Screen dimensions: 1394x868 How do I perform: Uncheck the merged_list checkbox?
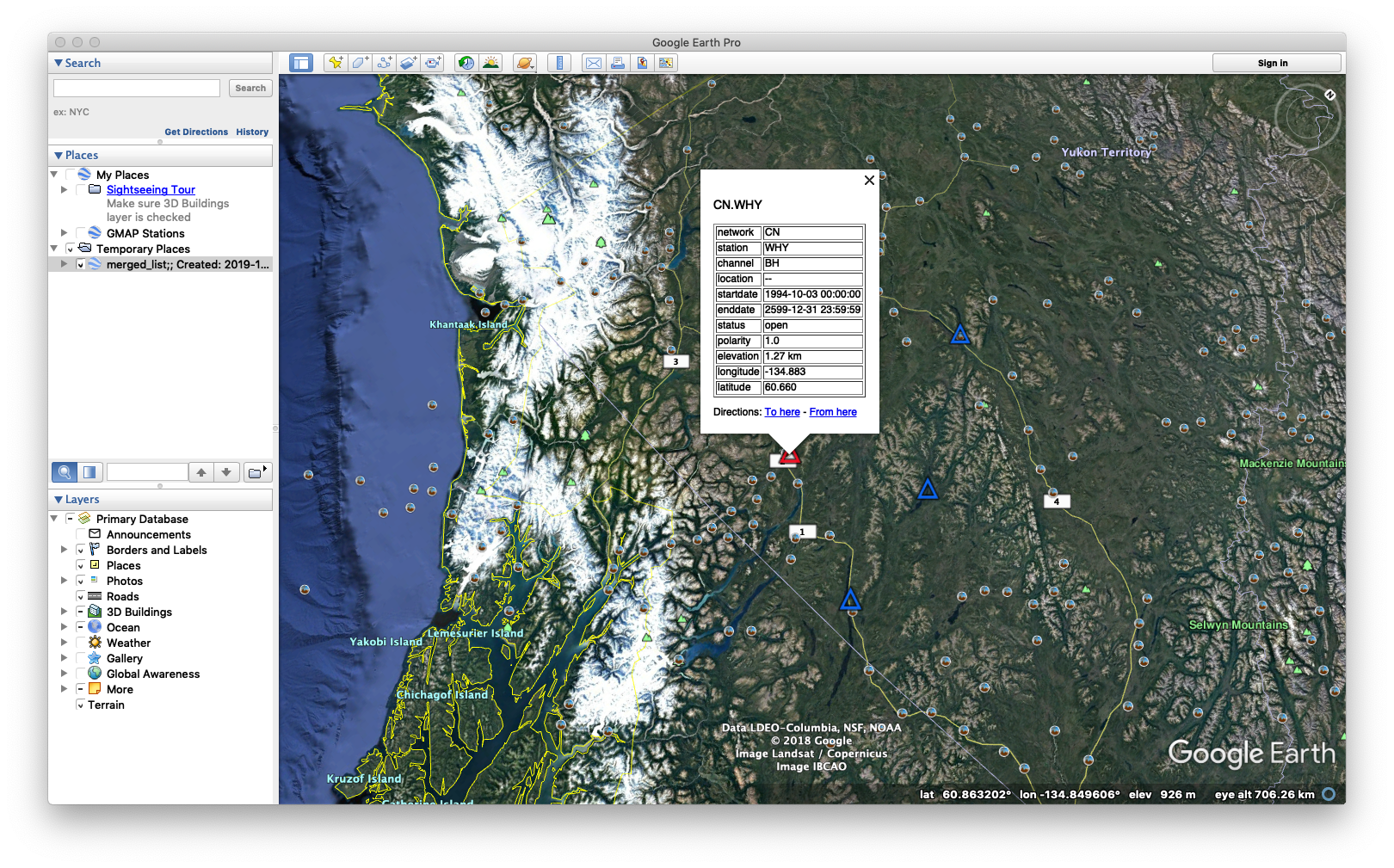click(80, 264)
